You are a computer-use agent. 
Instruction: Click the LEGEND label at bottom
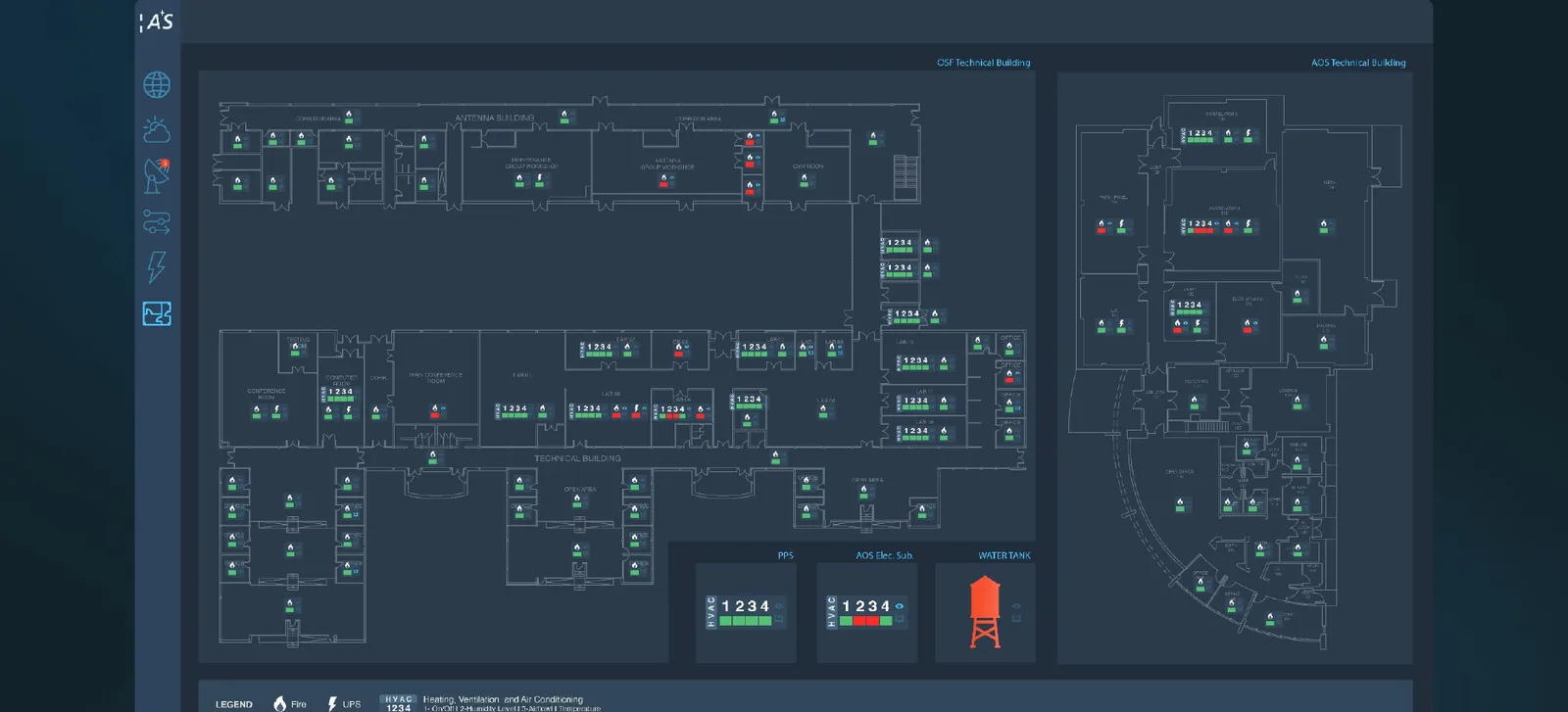pos(234,704)
